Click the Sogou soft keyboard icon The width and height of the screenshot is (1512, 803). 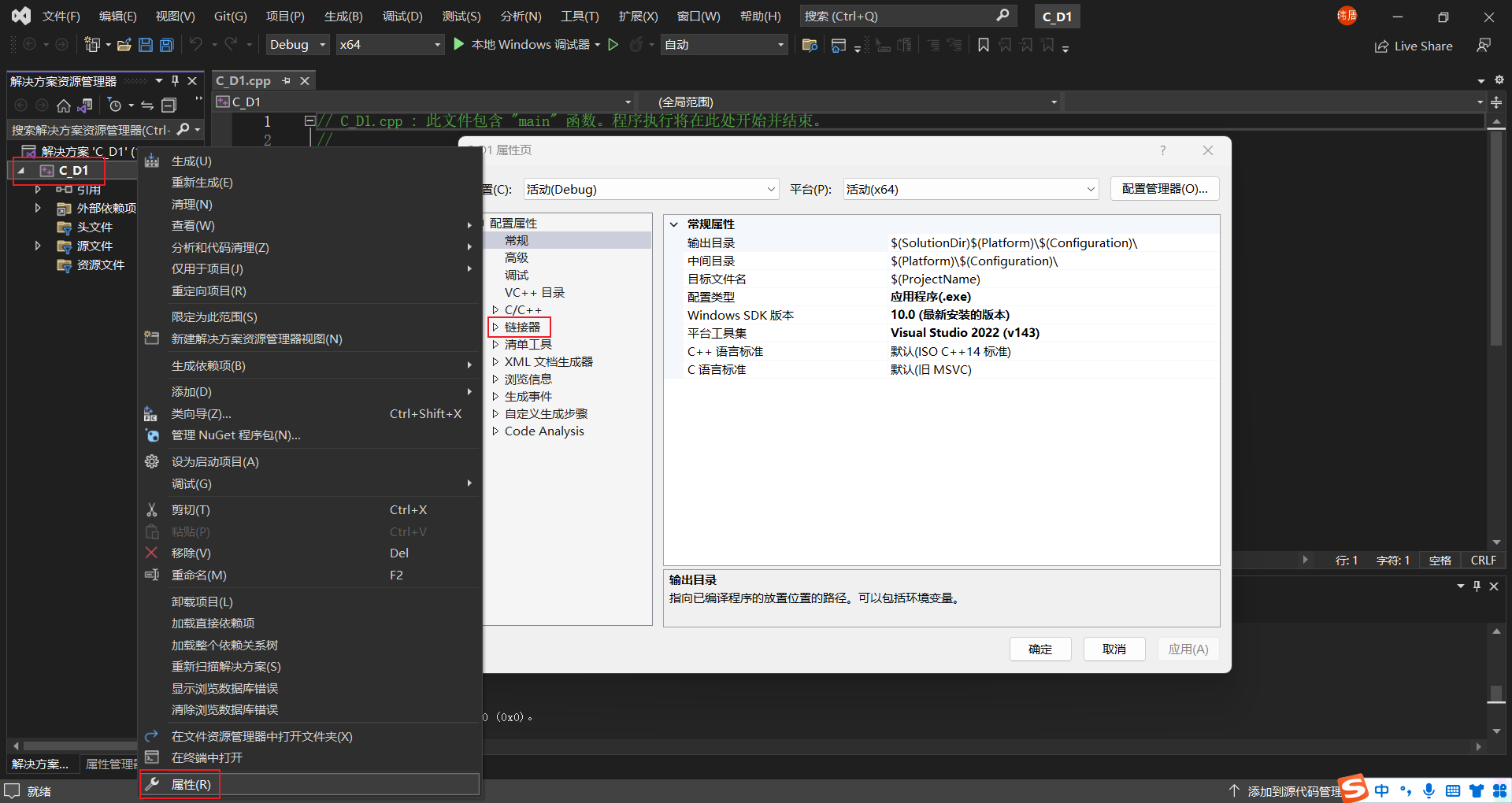pyautogui.click(x=1453, y=790)
